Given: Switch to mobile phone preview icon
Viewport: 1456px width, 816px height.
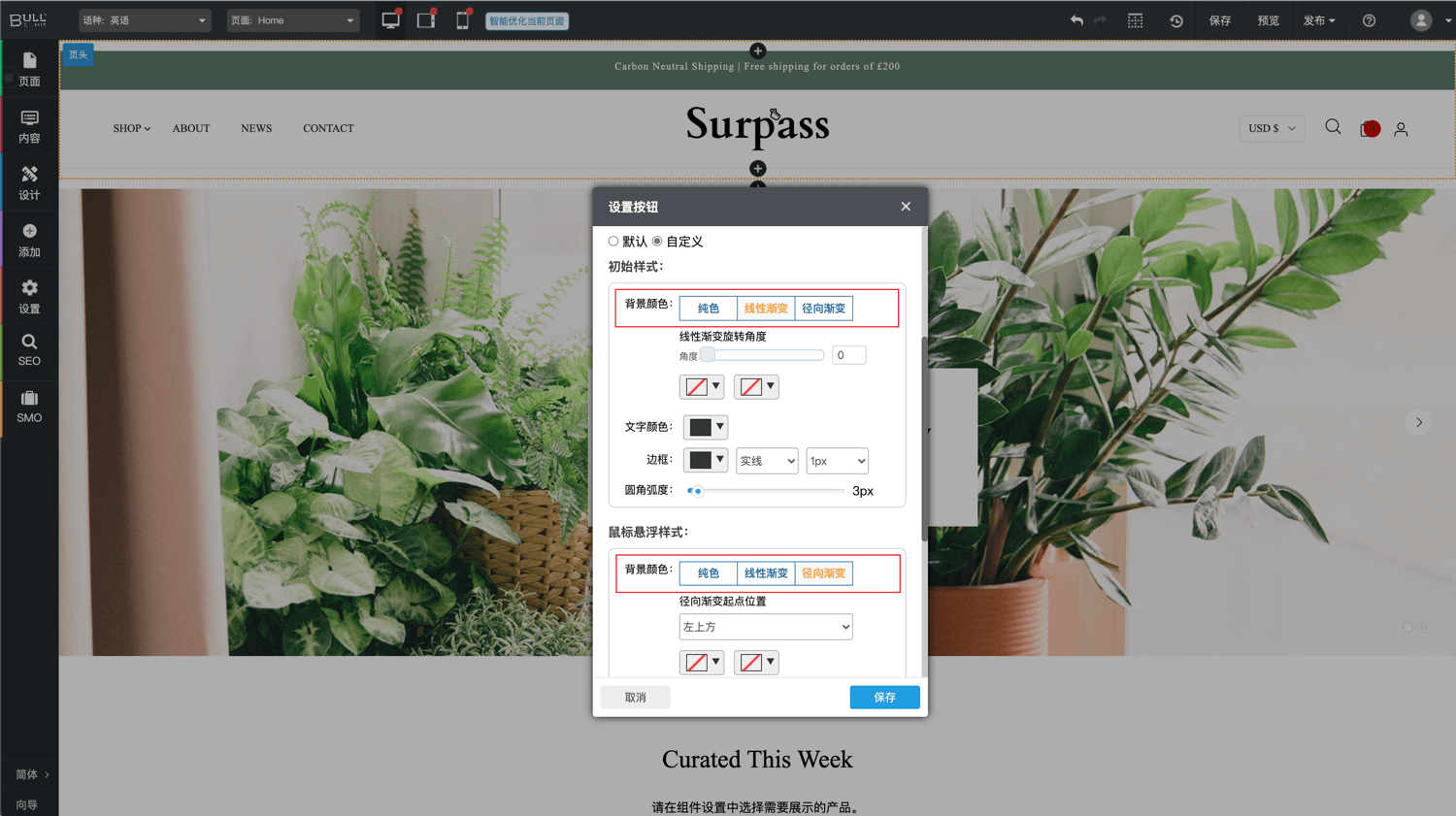Looking at the screenshot, I should click(463, 20).
